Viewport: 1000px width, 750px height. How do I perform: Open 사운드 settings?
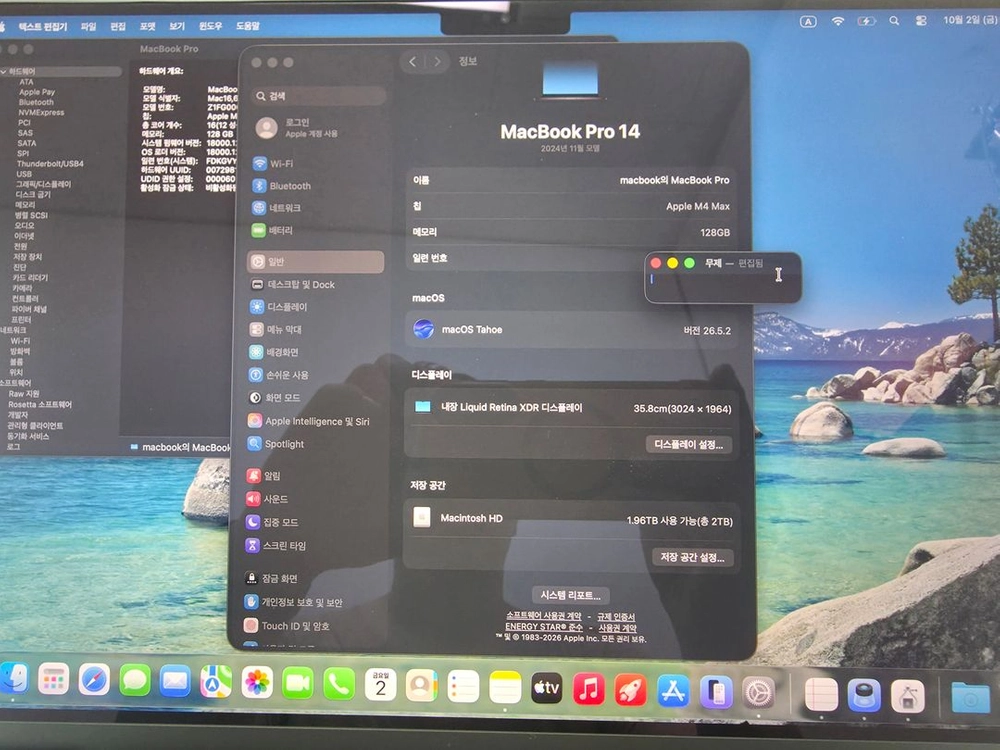click(267, 499)
